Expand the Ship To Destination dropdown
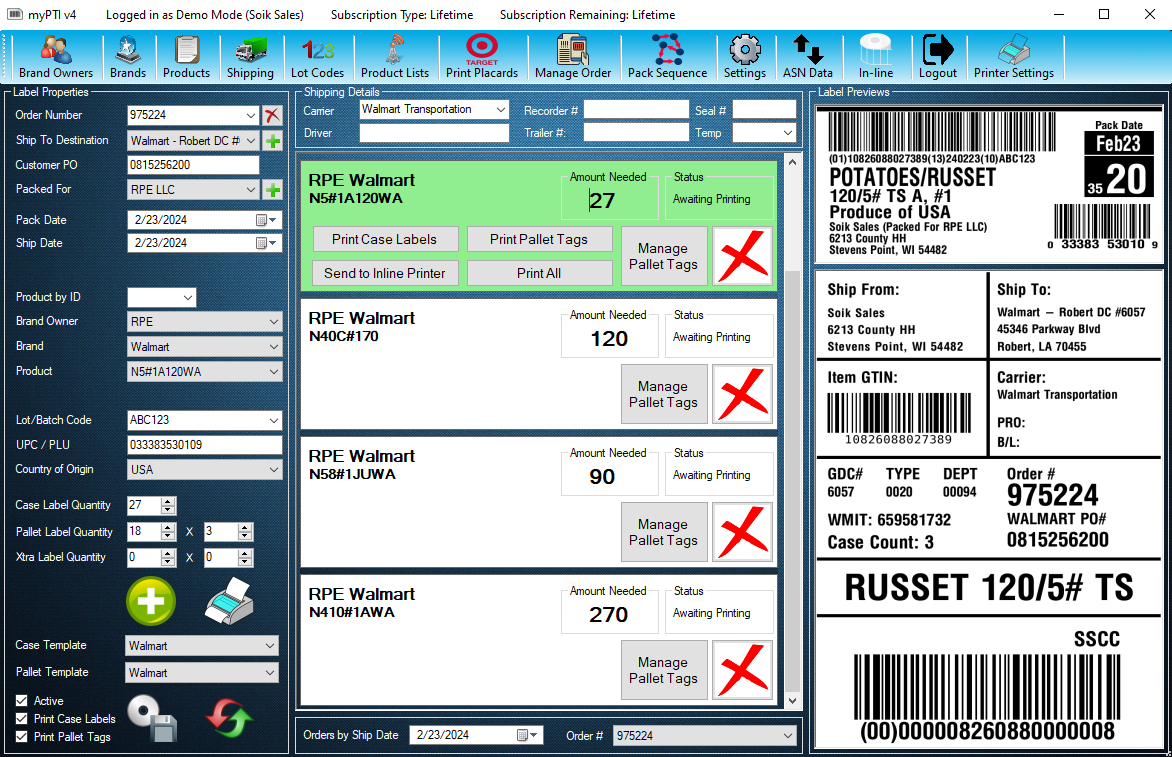The image size is (1172, 757). click(250, 140)
